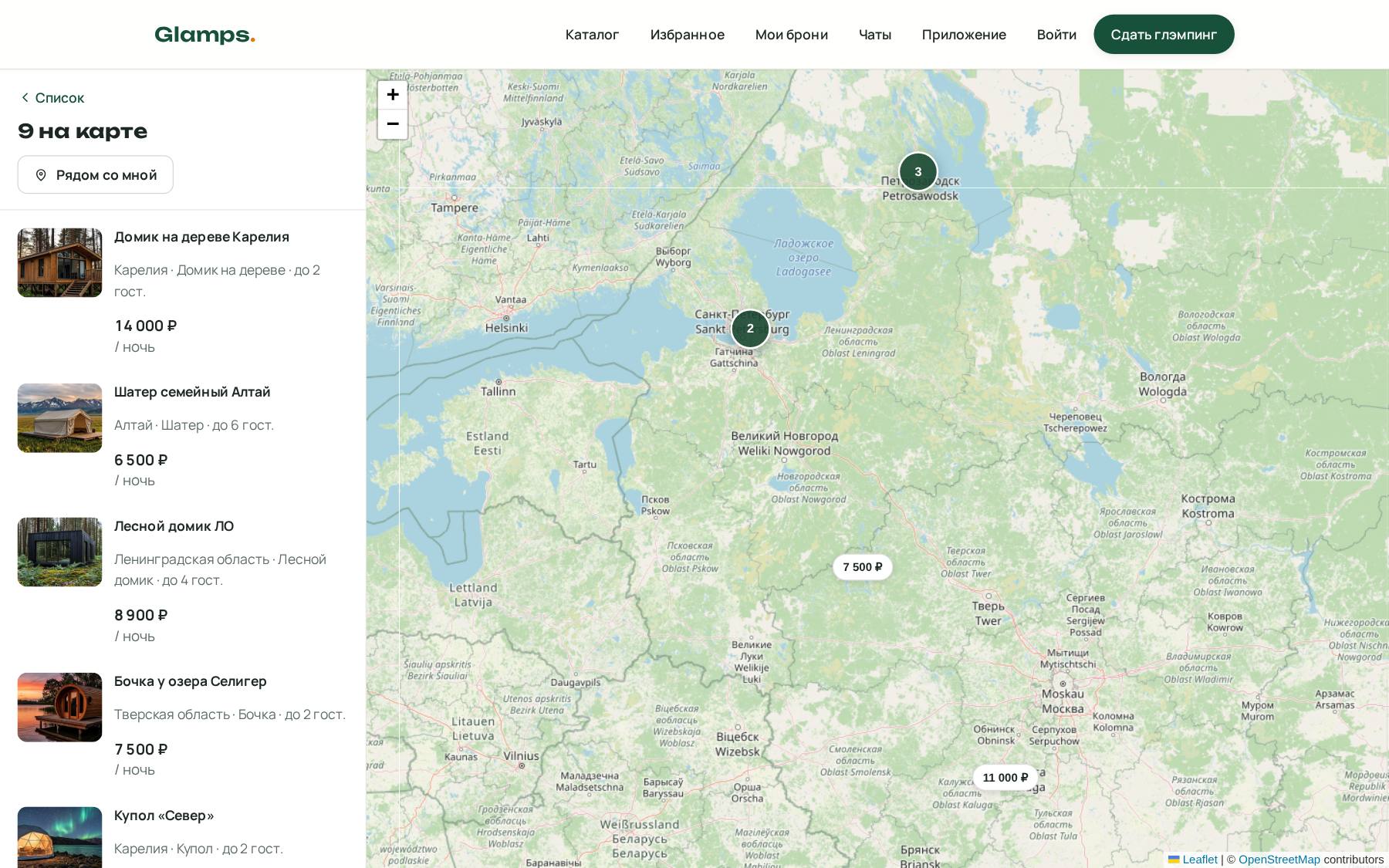Go to Мои брони
The image size is (1389, 868).
coord(791,35)
